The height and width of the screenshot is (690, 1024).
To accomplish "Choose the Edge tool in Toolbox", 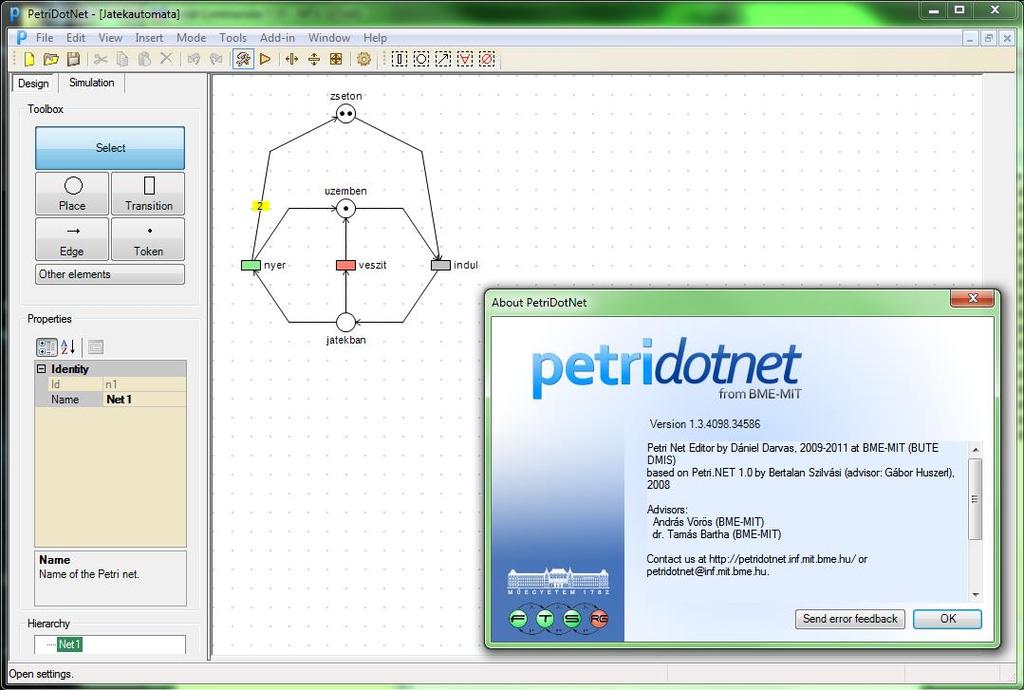I will tap(72, 240).
